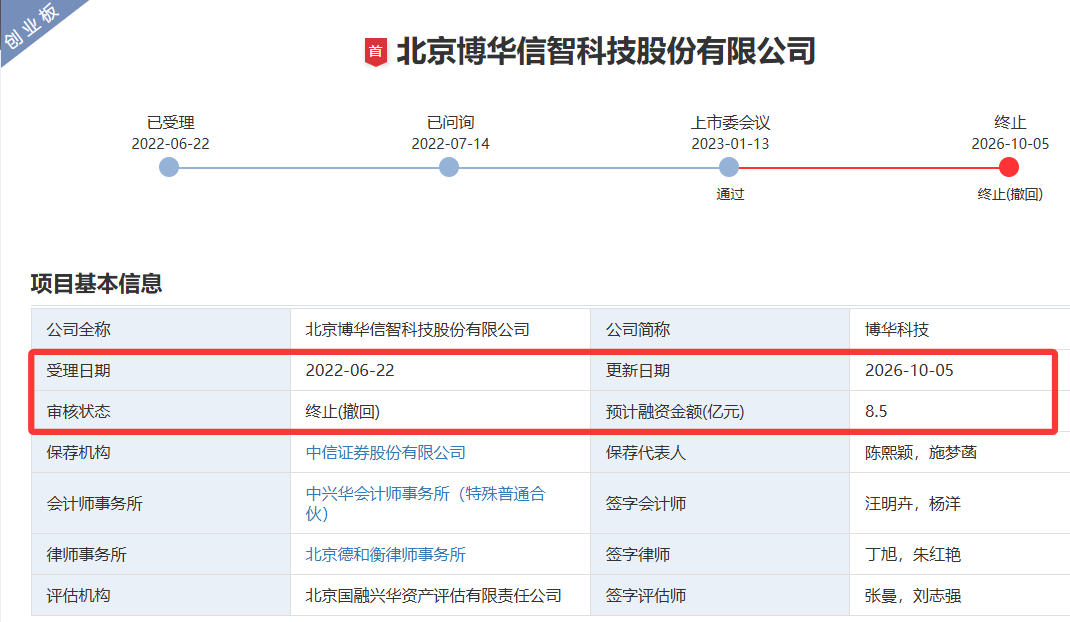Click the 会计师事务所 label cell
Image resolution: width=1070 pixels, height=622 pixels.
click(x=161, y=503)
